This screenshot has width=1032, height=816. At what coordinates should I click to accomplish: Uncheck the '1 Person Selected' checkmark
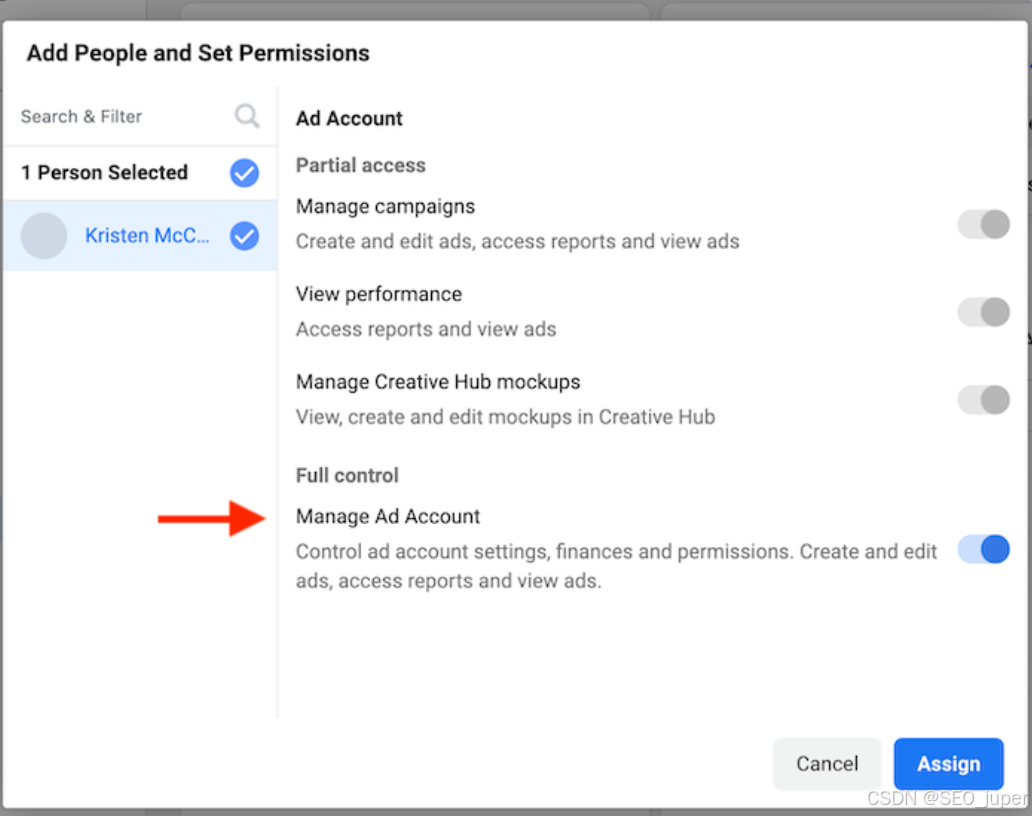(244, 173)
